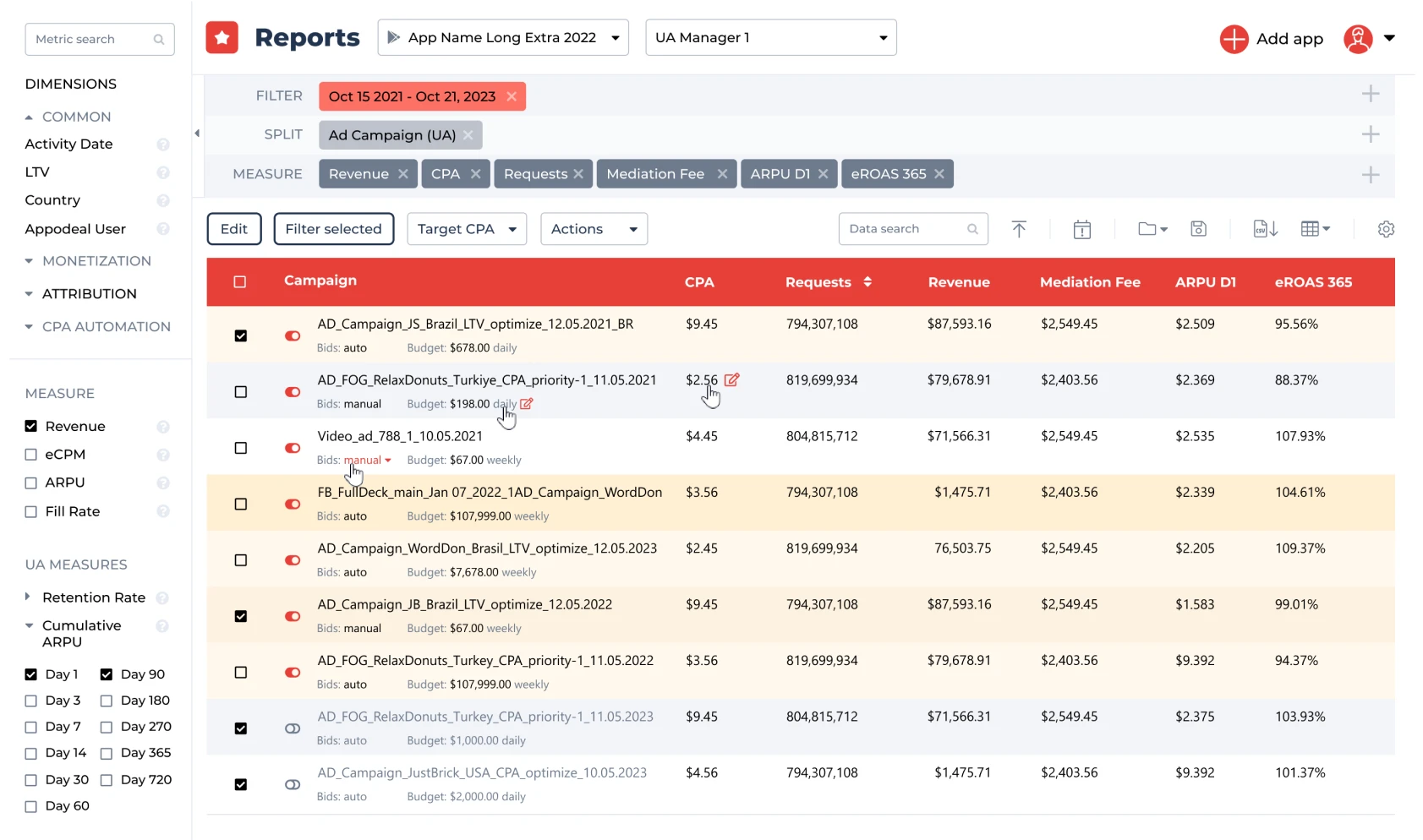Click into the Metric search field
This screenshot has width=1423, height=840.
100,40
